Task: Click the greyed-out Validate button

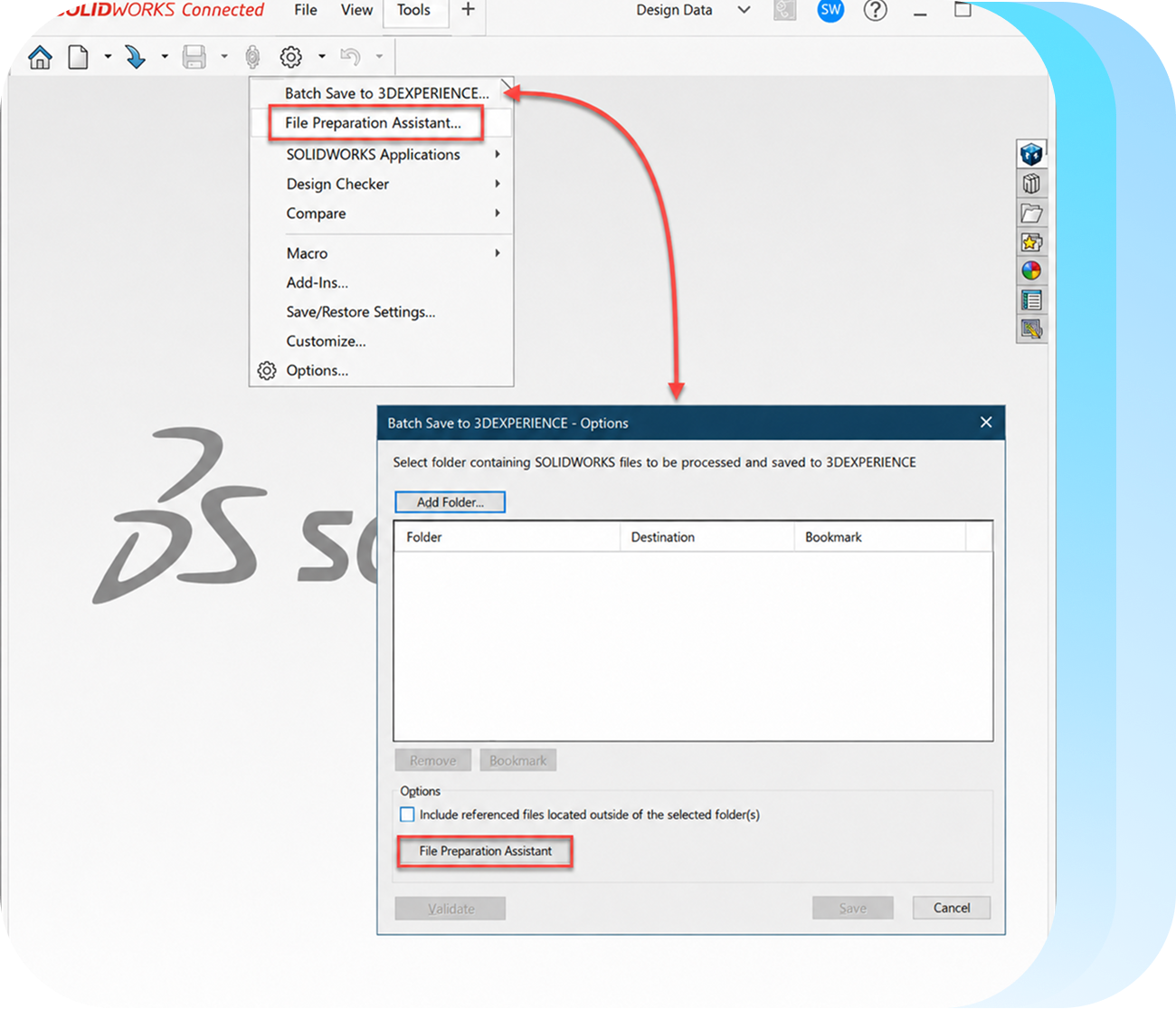Action: [x=450, y=909]
